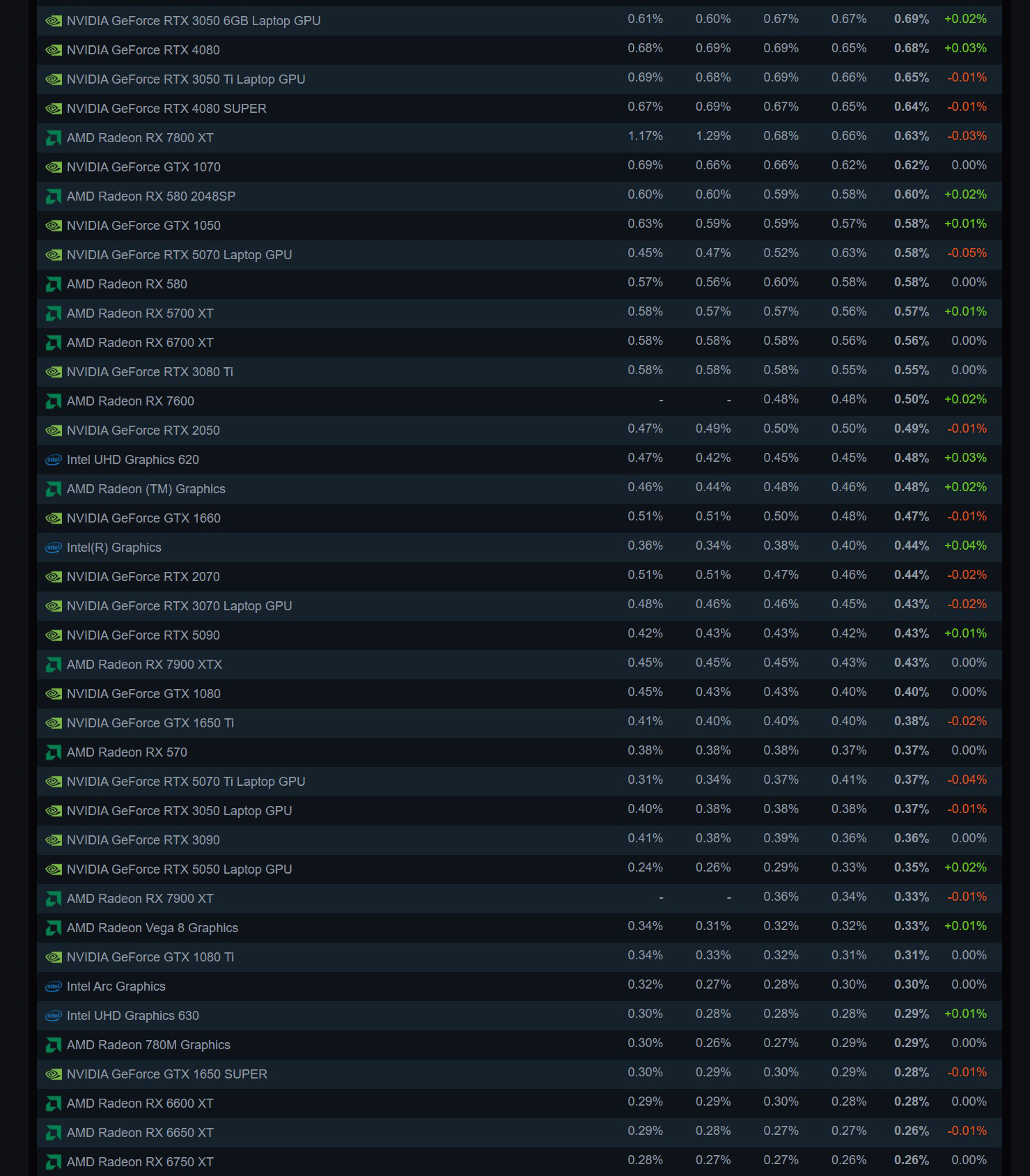Select the NVIDIA logo next to GeForce GTX 1070
The width and height of the screenshot is (1030, 1176).
click(54, 167)
